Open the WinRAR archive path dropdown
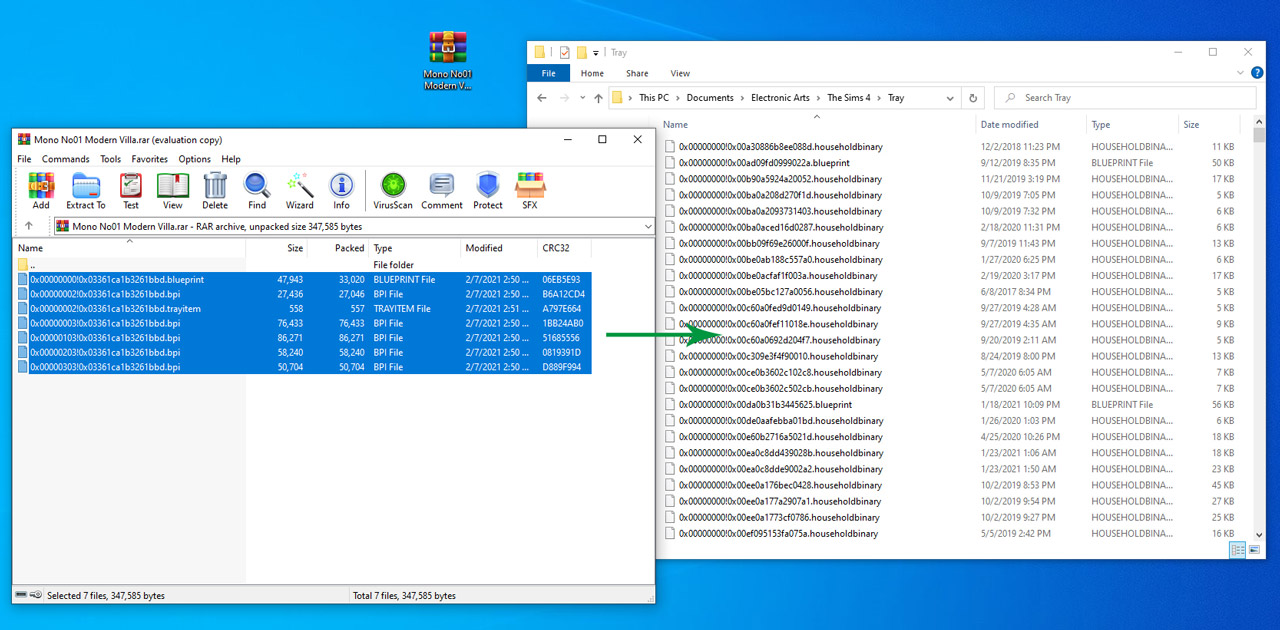Screen dimensions: 1280x630 tap(648, 226)
